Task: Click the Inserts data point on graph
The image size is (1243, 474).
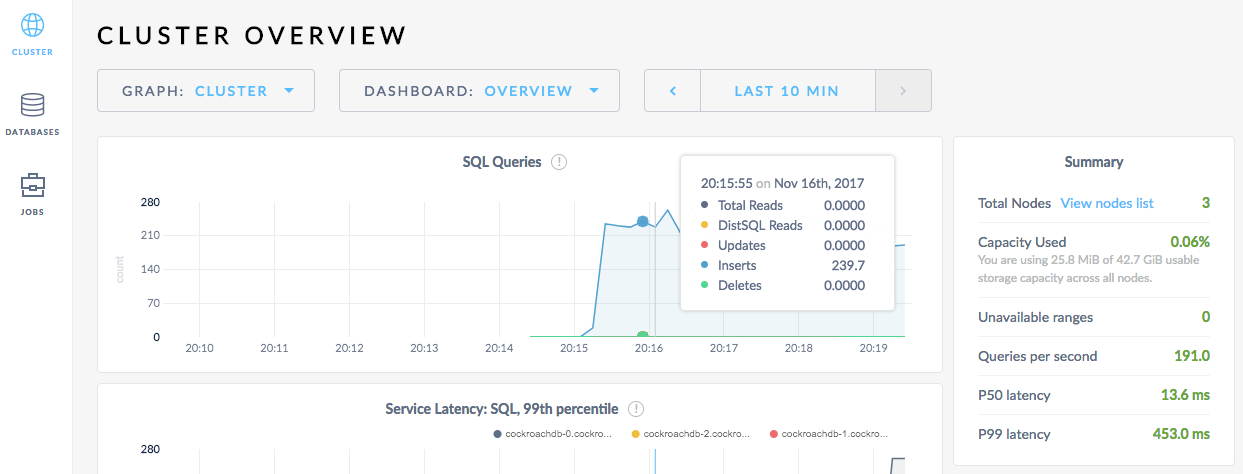Action: (642, 221)
